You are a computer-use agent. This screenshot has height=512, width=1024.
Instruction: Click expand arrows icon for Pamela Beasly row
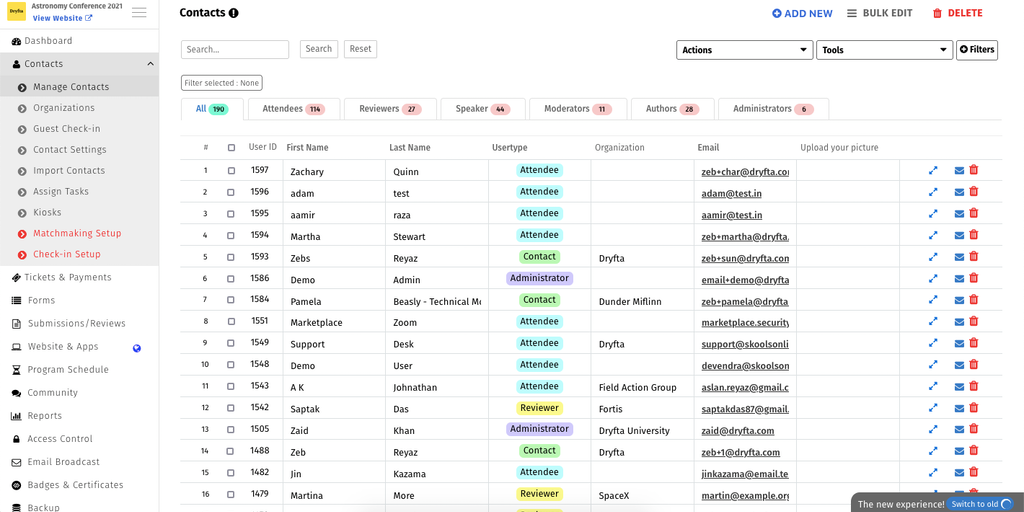pos(933,301)
